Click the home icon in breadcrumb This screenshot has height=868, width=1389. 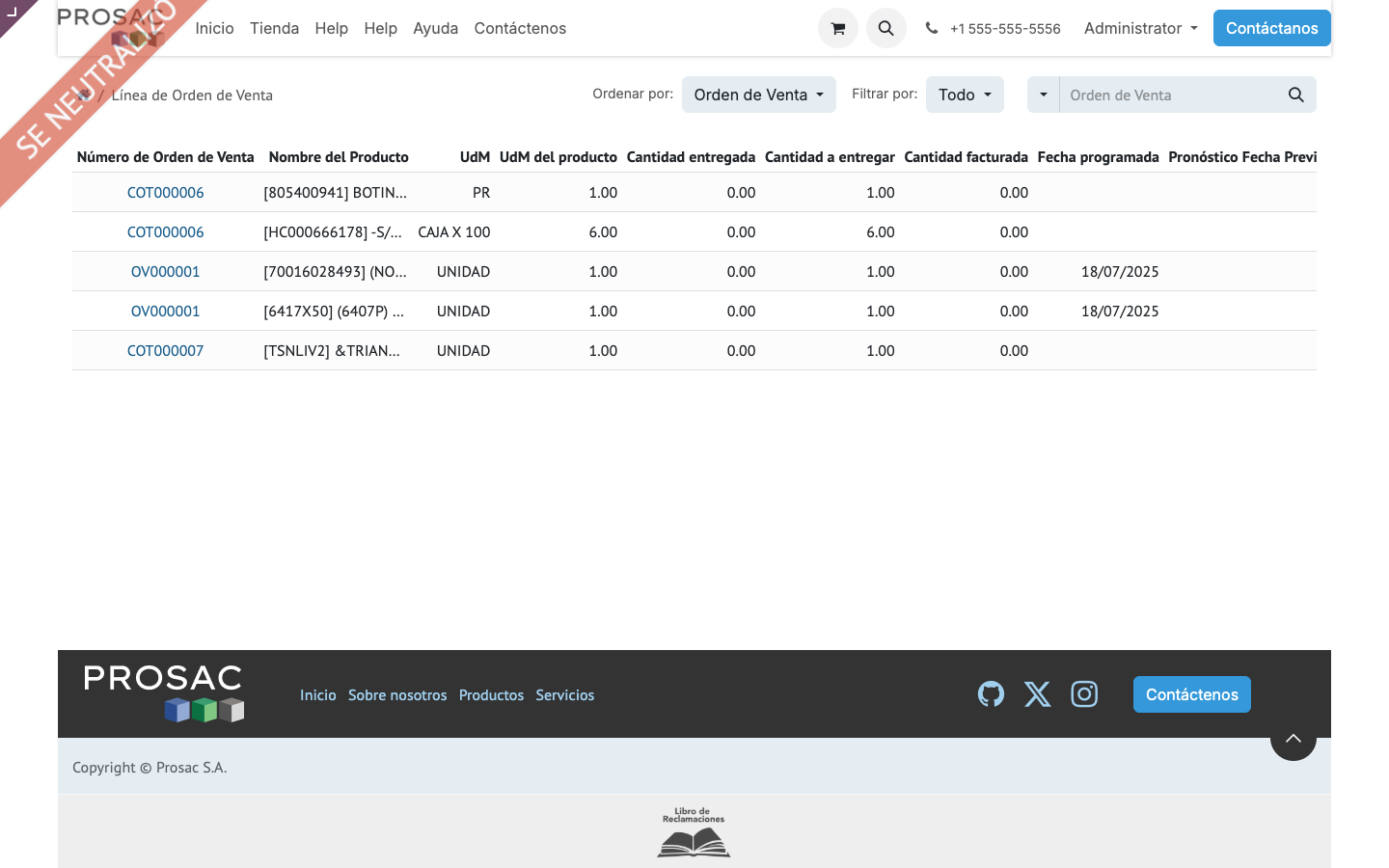84,95
